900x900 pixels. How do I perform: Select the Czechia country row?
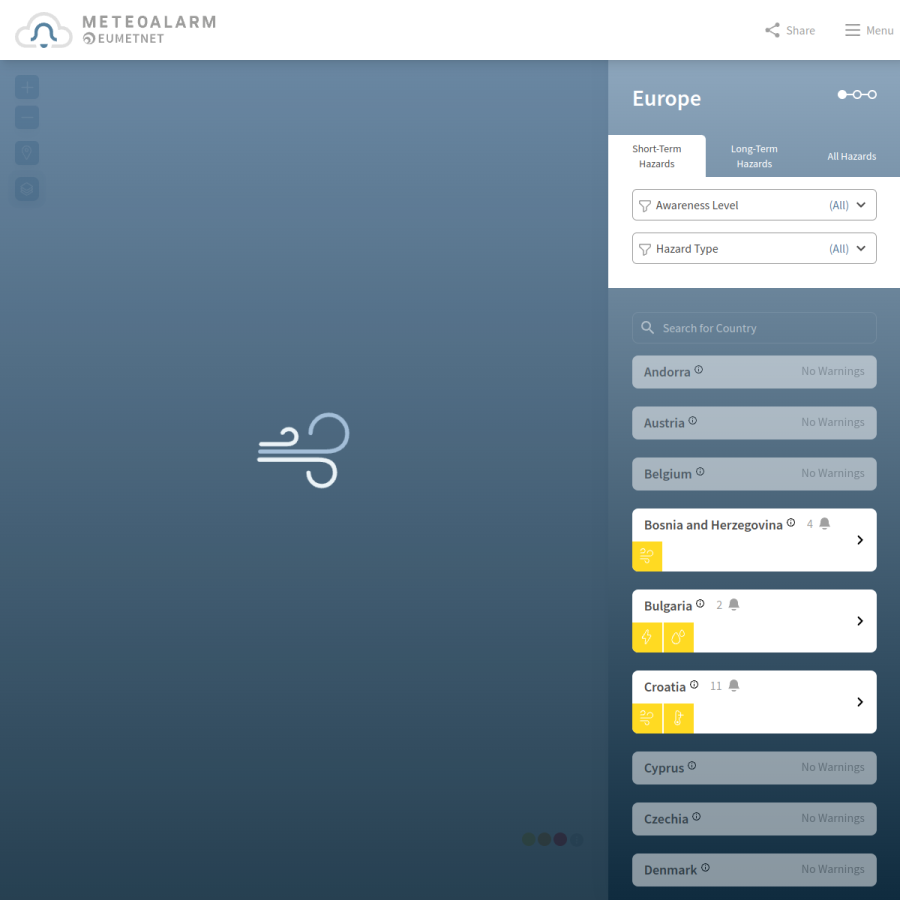[754, 819]
